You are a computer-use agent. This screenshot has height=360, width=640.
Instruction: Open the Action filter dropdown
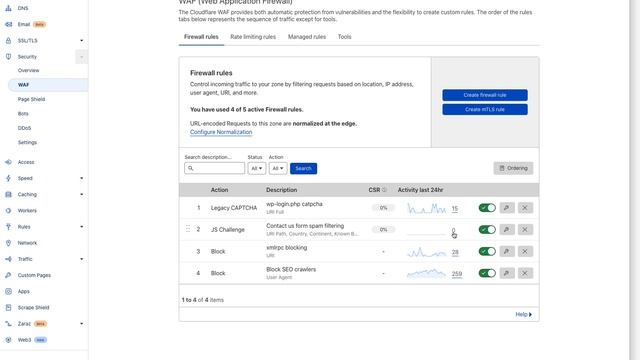pyautogui.click(x=278, y=168)
